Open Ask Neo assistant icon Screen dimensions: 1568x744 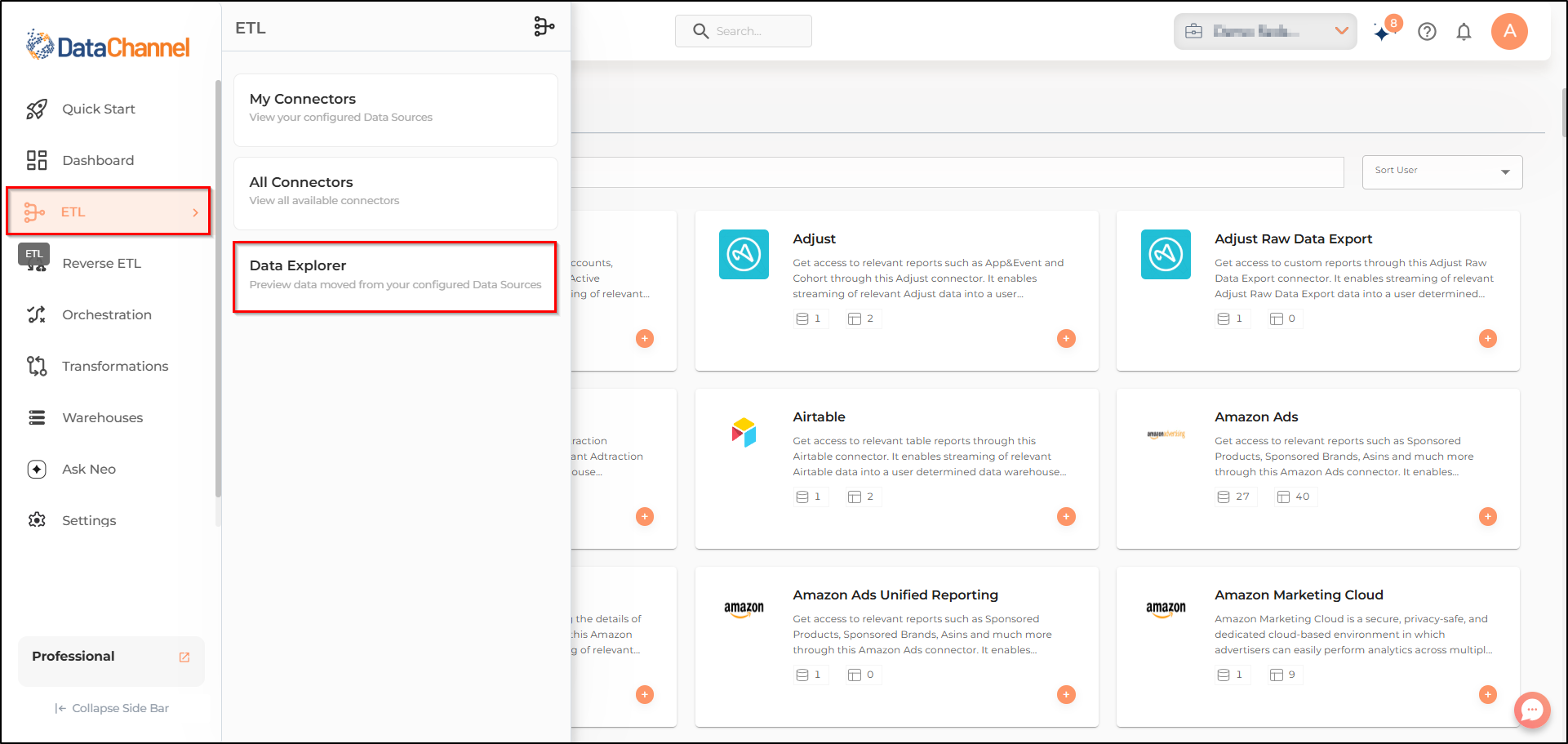37,469
